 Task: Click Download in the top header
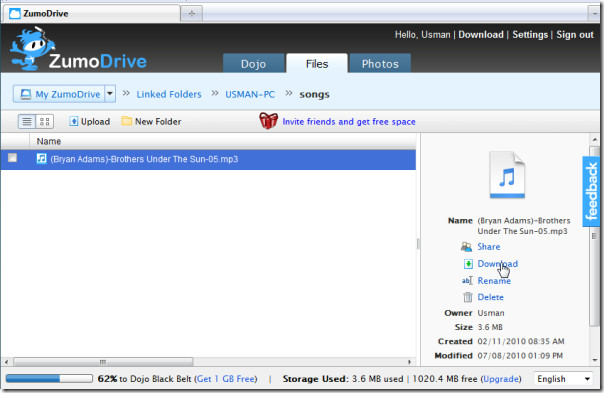tap(481, 35)
